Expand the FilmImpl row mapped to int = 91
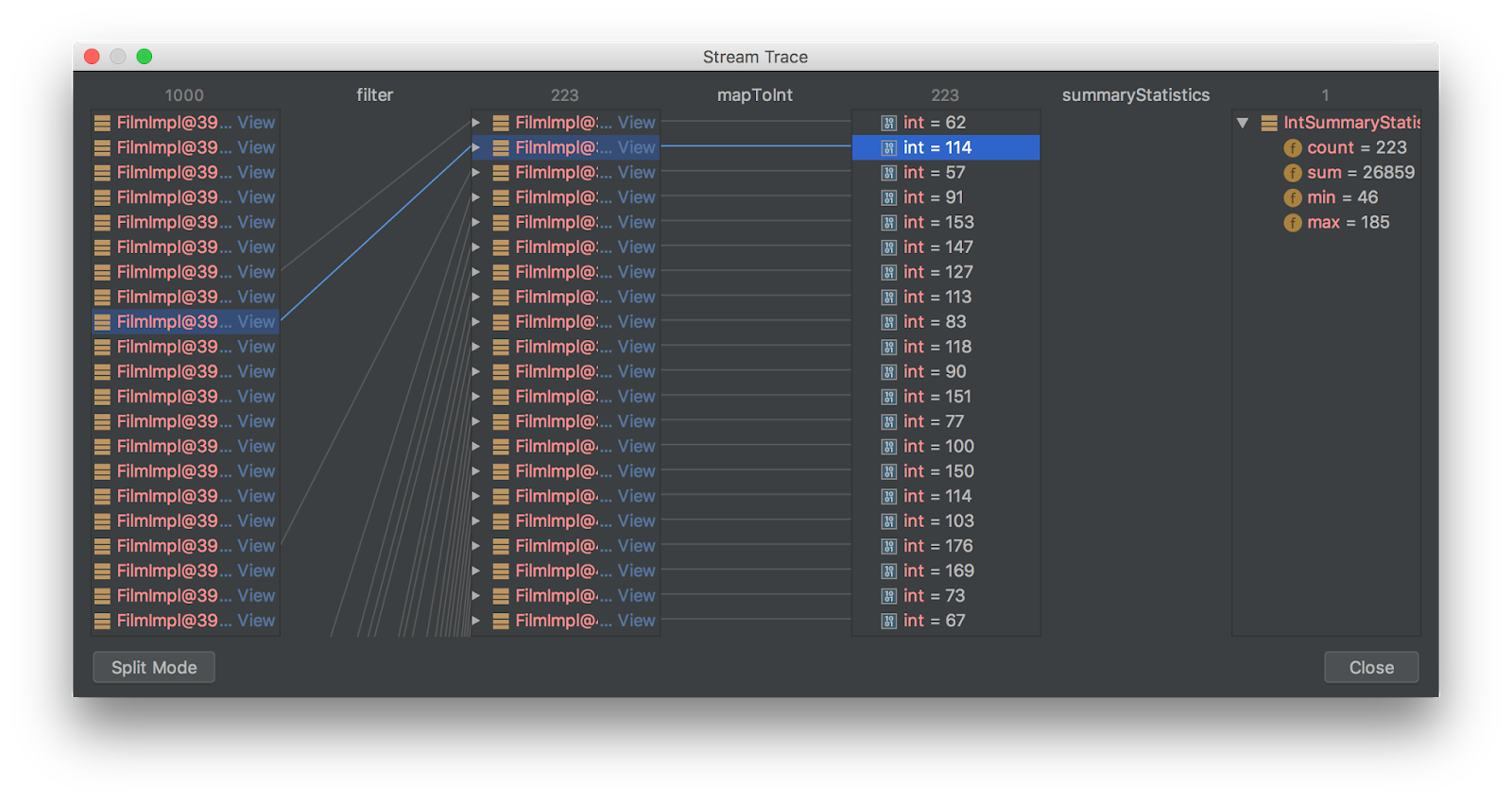The image size is (1512, 802). (x=476, y=197)
